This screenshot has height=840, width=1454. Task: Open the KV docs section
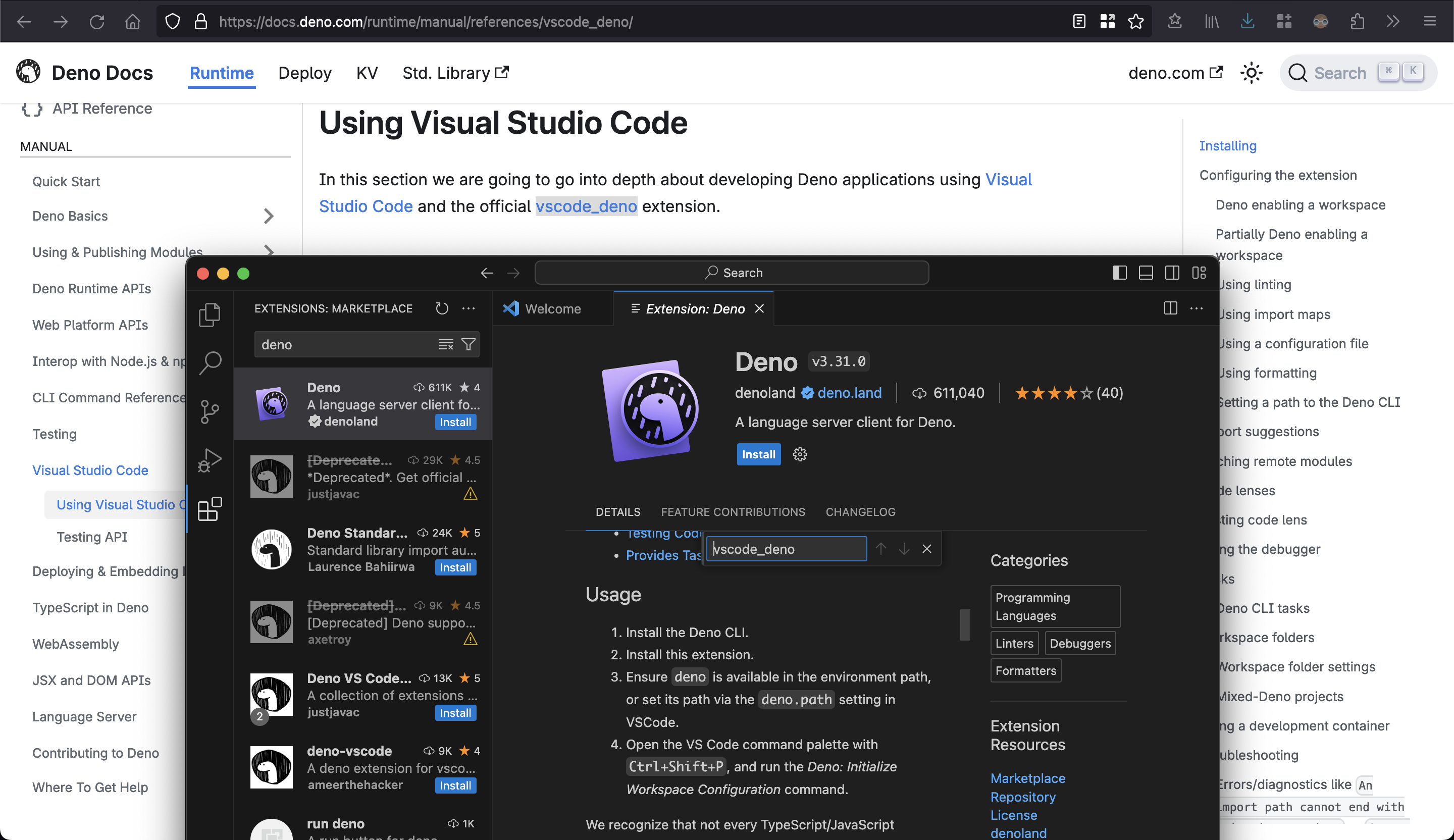click(x=367, y=73)
